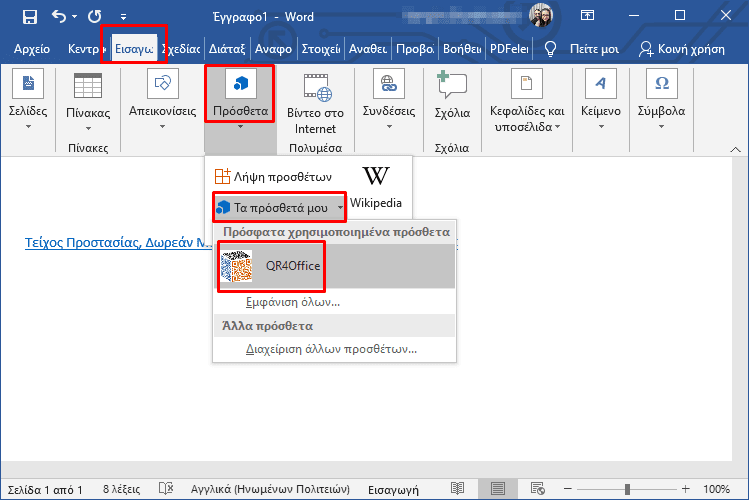Screen dimensions: 749x500
Task: Click Εισαγωγή insert mode indicator
Action: pos(393,489)
